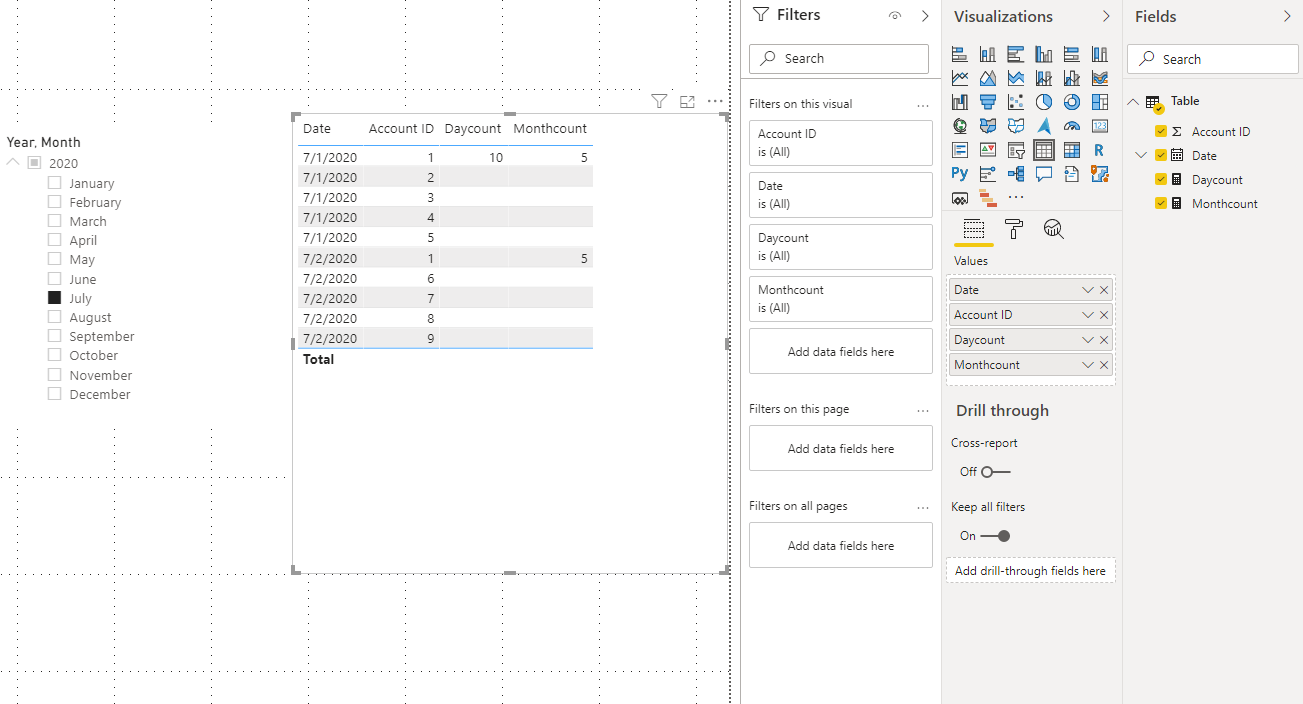This screenshot has height=704, width=1303.
Task: Click the Fields pane search box
Action: coord(1212,59)
